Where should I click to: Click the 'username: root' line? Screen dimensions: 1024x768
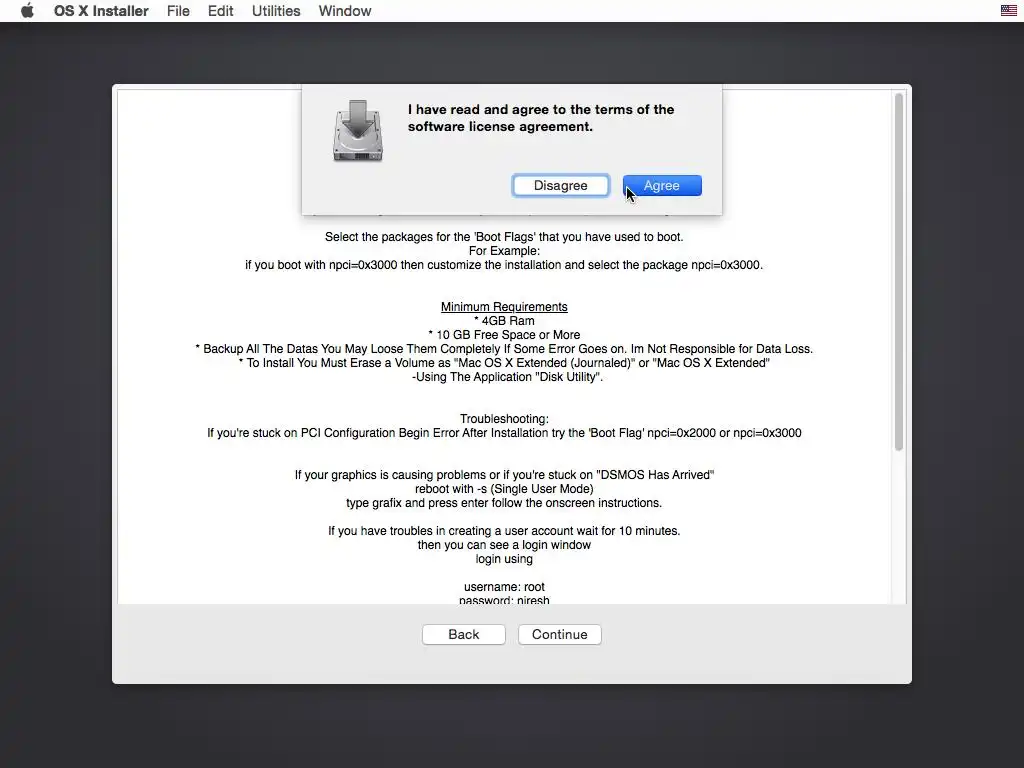point(504,587)
